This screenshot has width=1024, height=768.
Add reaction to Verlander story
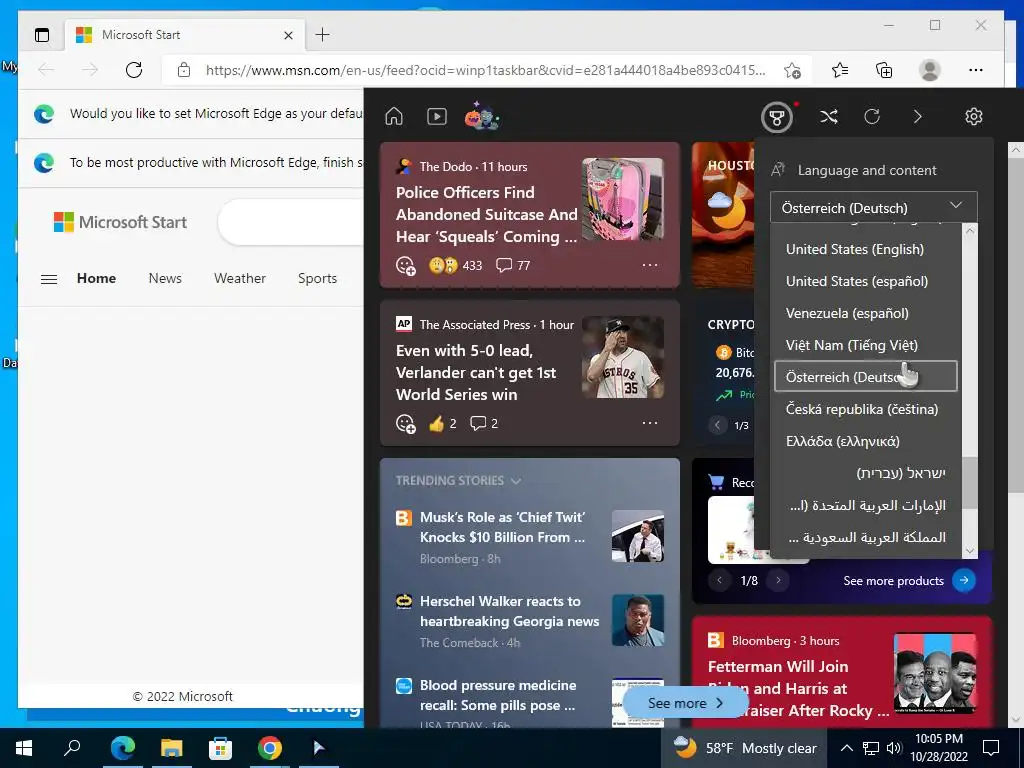406,424
